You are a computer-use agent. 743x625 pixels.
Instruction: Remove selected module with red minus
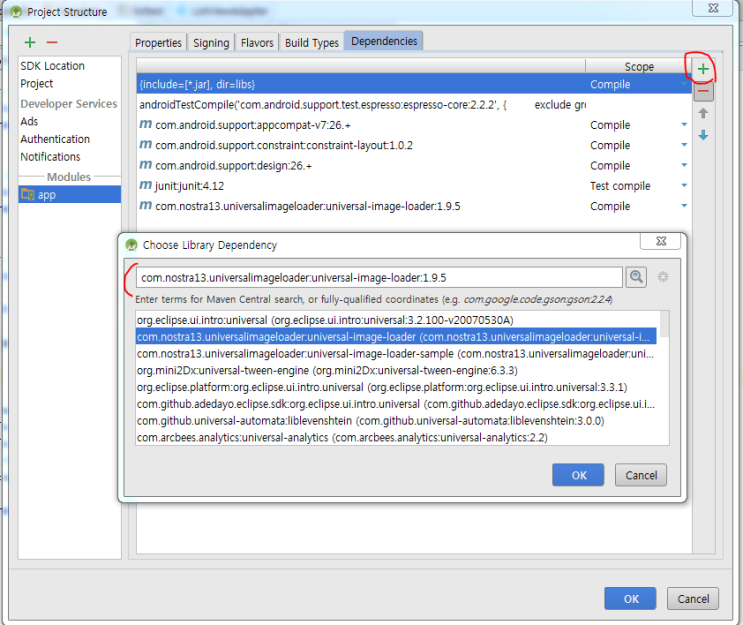tap(52, 42)
